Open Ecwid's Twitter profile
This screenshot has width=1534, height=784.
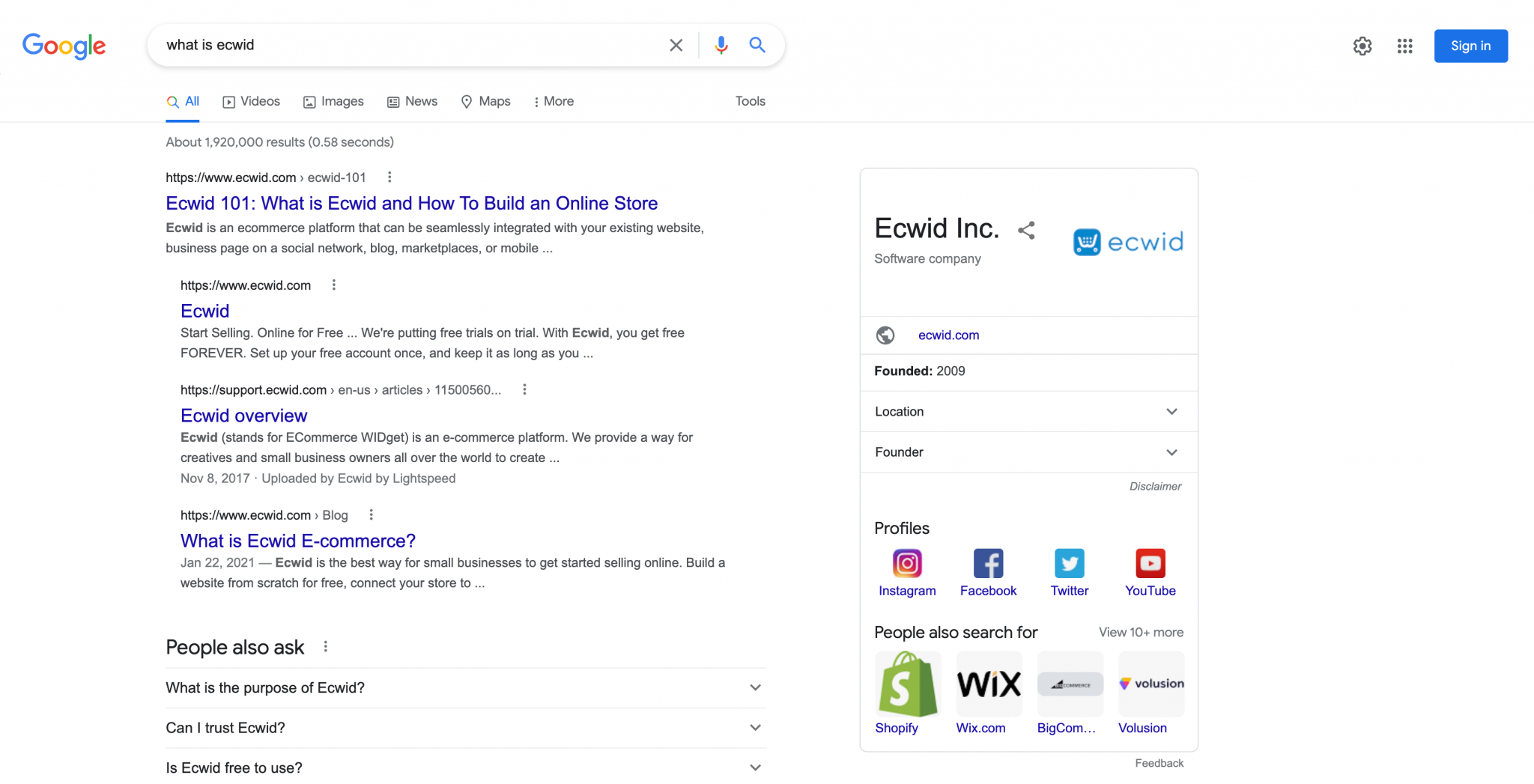(x=1069, y=564)
